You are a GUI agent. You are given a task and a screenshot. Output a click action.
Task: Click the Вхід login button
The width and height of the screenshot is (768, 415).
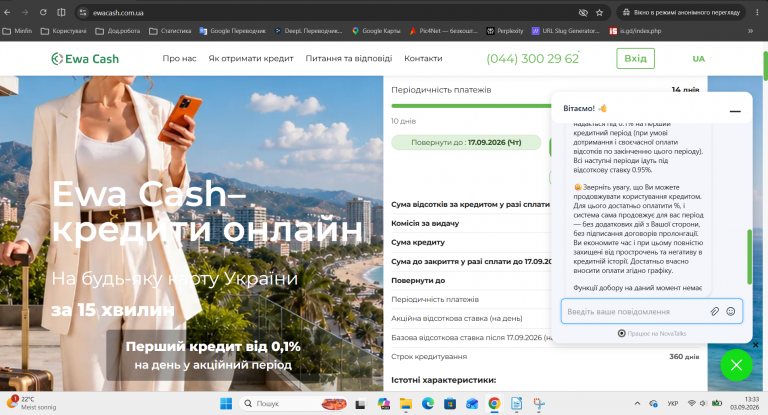click(x=635, y=58)
